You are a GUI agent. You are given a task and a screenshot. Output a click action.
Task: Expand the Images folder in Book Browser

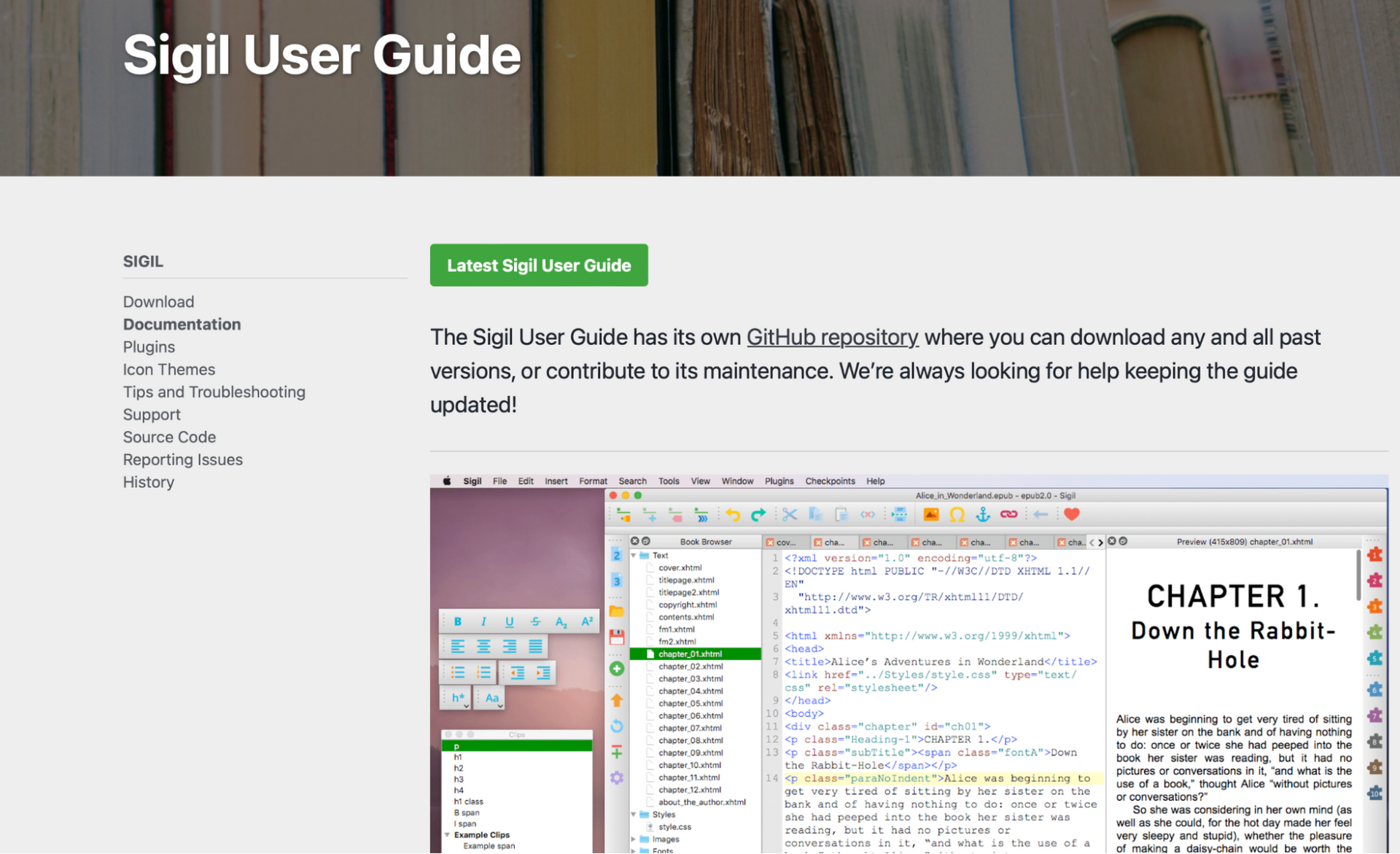click(x=634, y=839)
